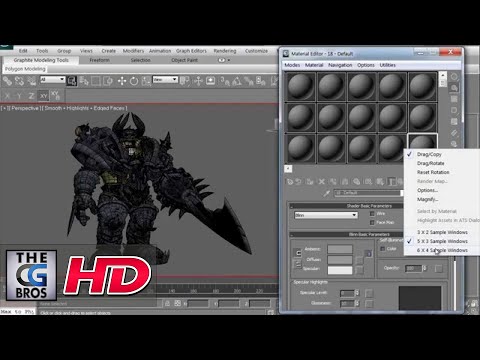This screenshot has height=360, width=480.
Task: Switch to the Object Paint ribbon tab
Action: (184, 60)
